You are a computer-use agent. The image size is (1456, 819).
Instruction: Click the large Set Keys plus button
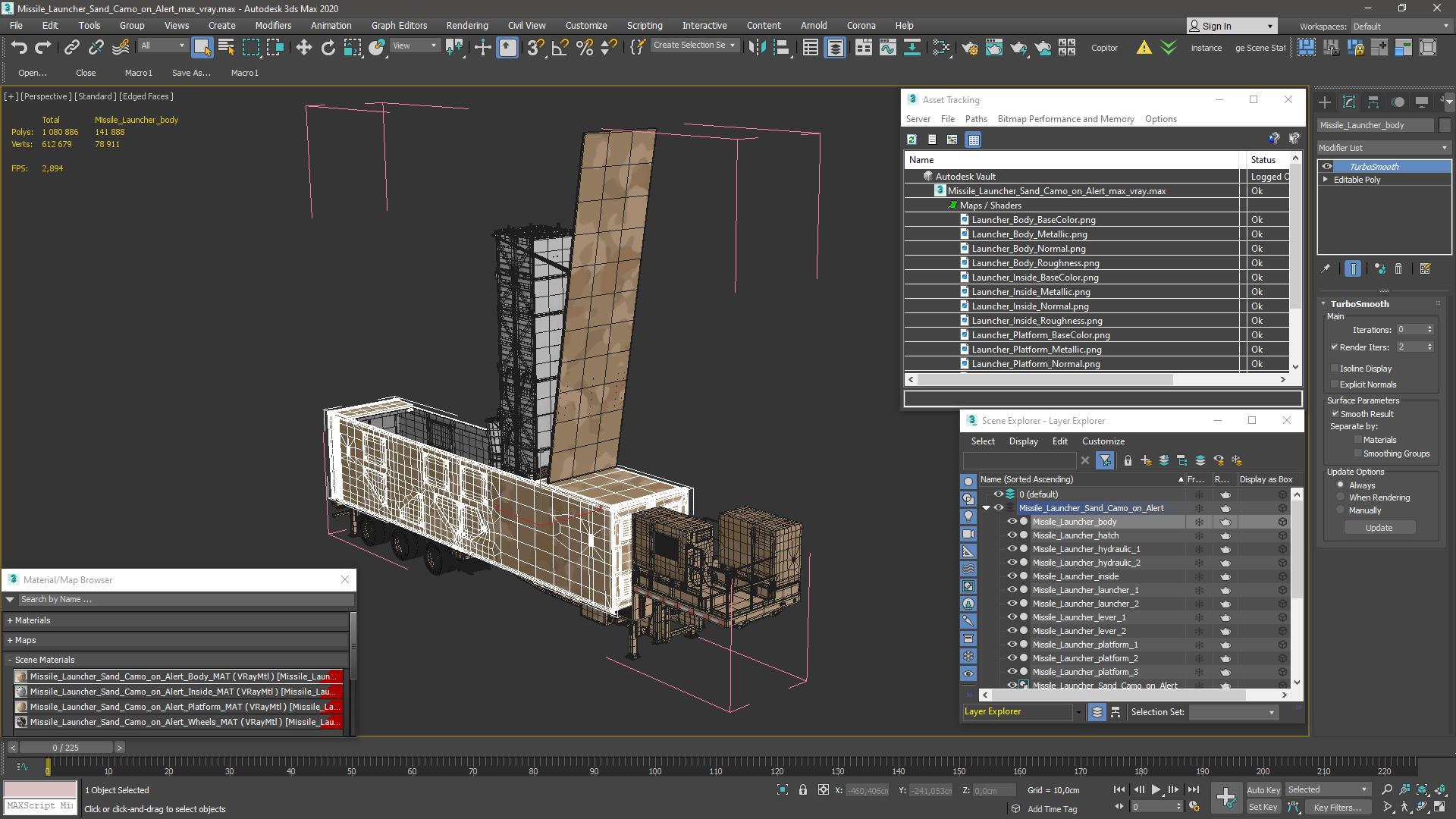(1225, 797)
